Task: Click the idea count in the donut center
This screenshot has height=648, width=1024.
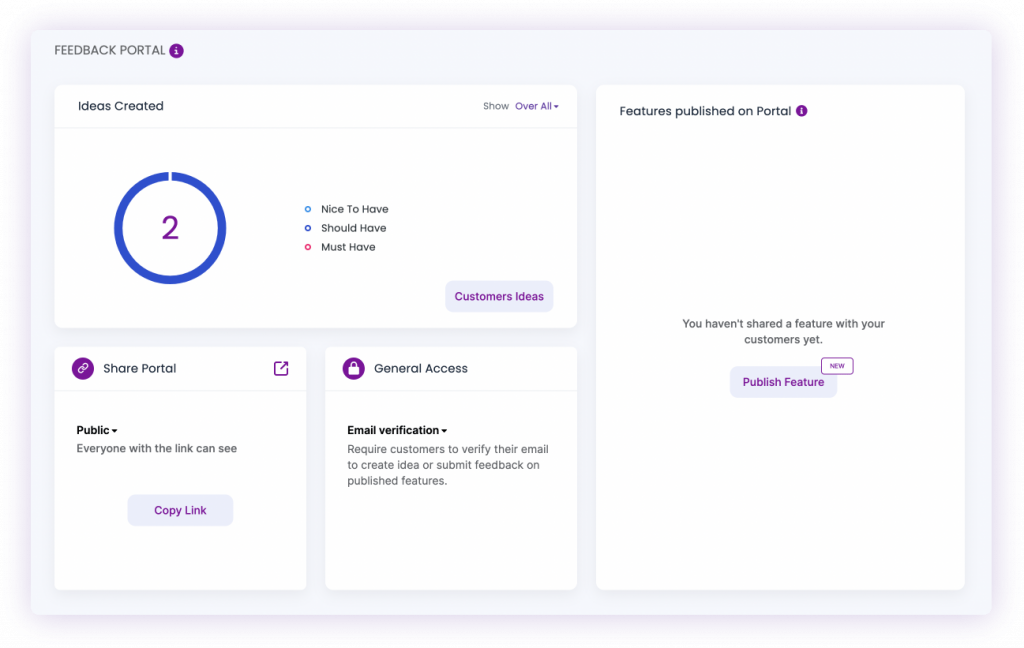Action: pos(170,228)
